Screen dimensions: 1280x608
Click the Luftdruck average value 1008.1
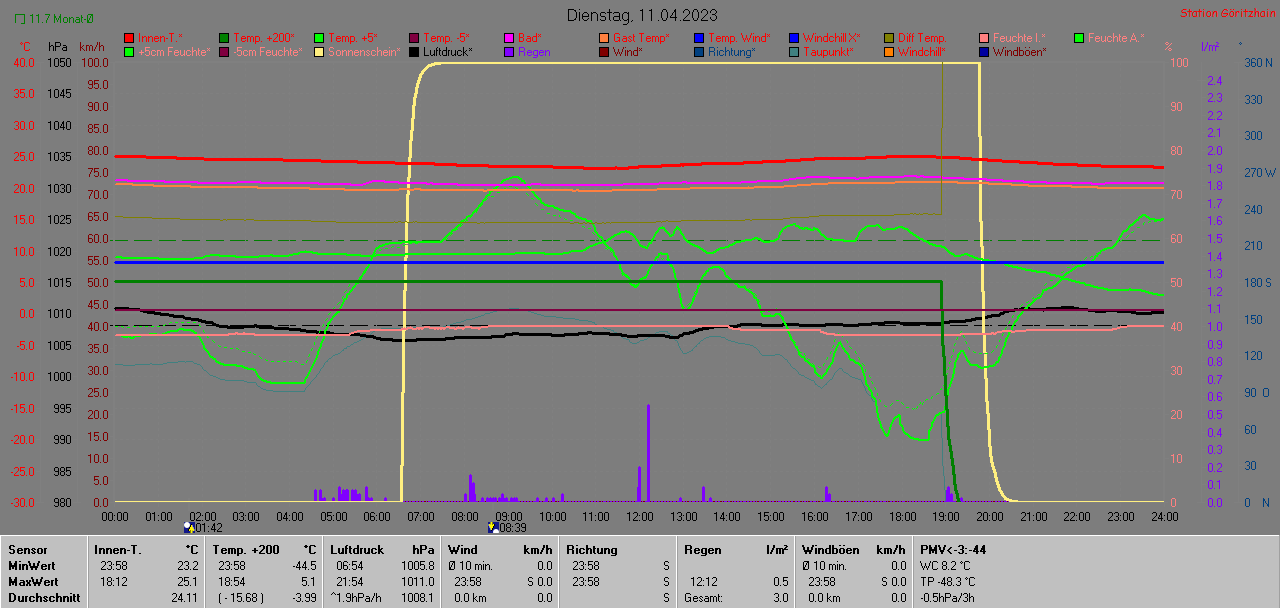(417, 598)
